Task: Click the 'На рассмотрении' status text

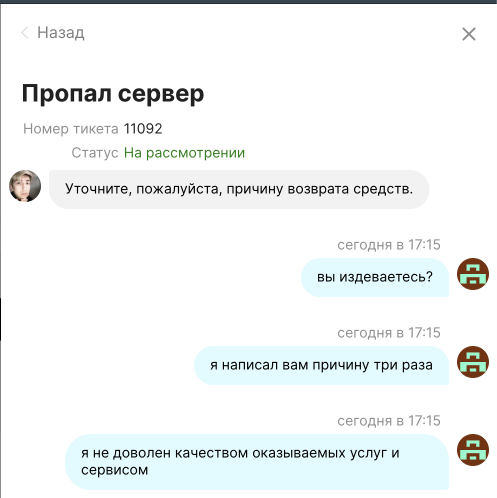Action: [184, 153]
